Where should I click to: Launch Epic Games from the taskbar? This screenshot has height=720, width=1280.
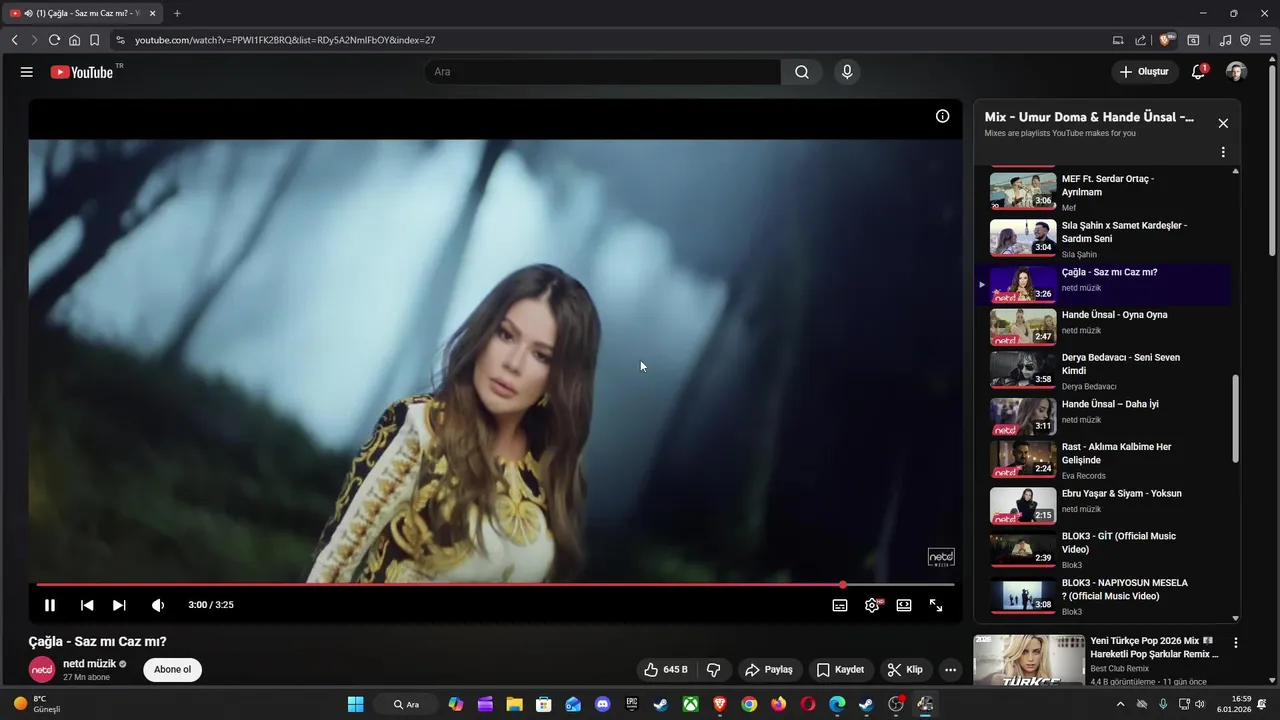(632, 704)
